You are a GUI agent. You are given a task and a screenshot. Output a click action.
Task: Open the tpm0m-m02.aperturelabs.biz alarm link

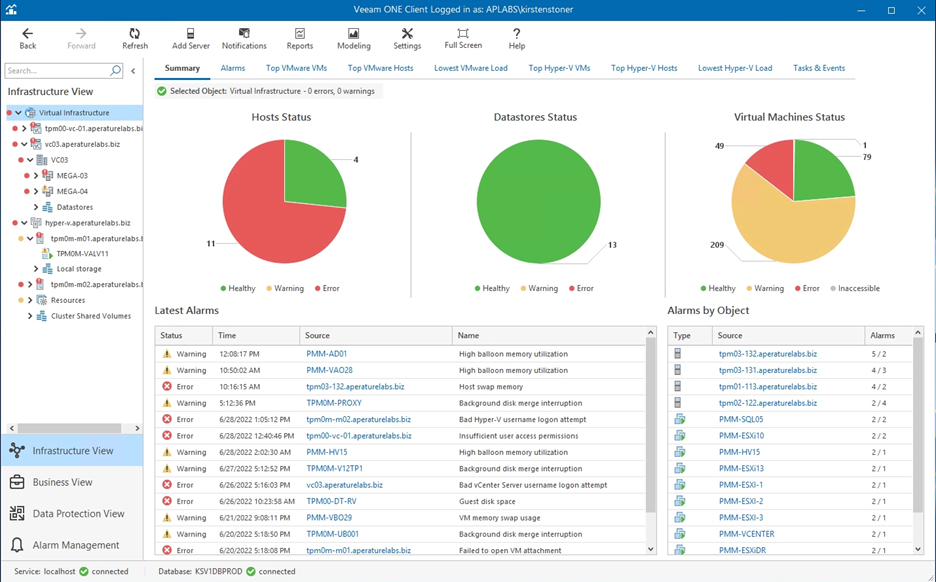click(358, 419)
